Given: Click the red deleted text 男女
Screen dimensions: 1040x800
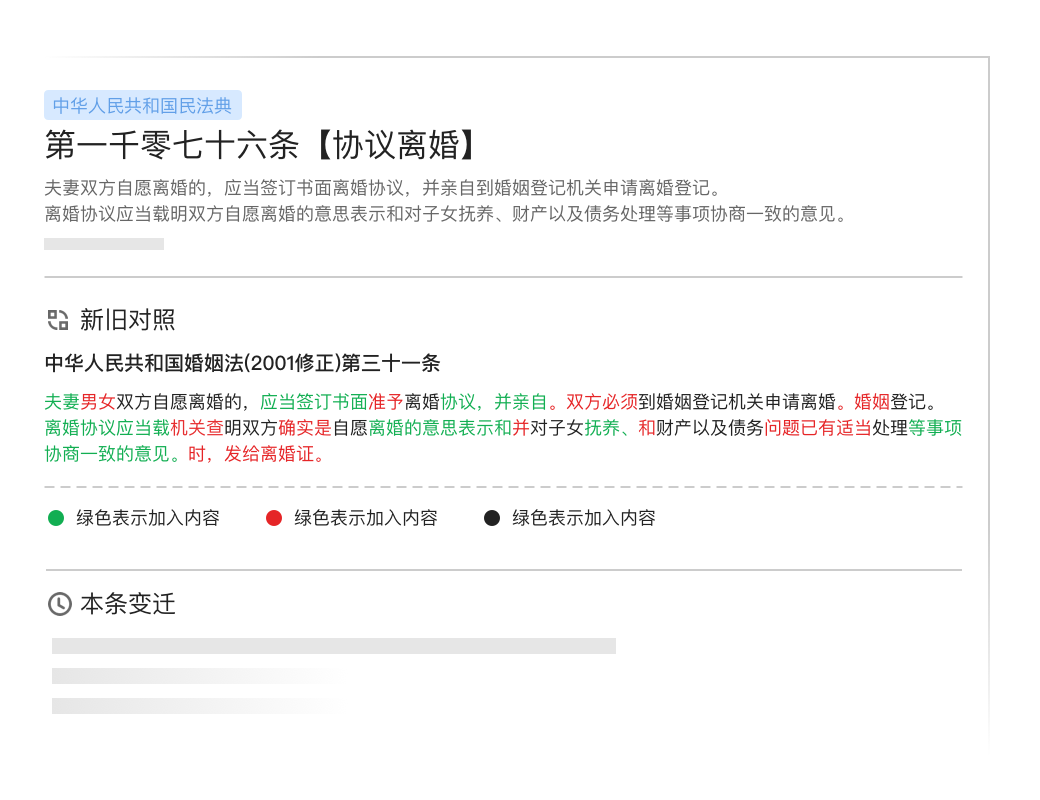Looking at the screenshot, I should click(x=98, y=402).
